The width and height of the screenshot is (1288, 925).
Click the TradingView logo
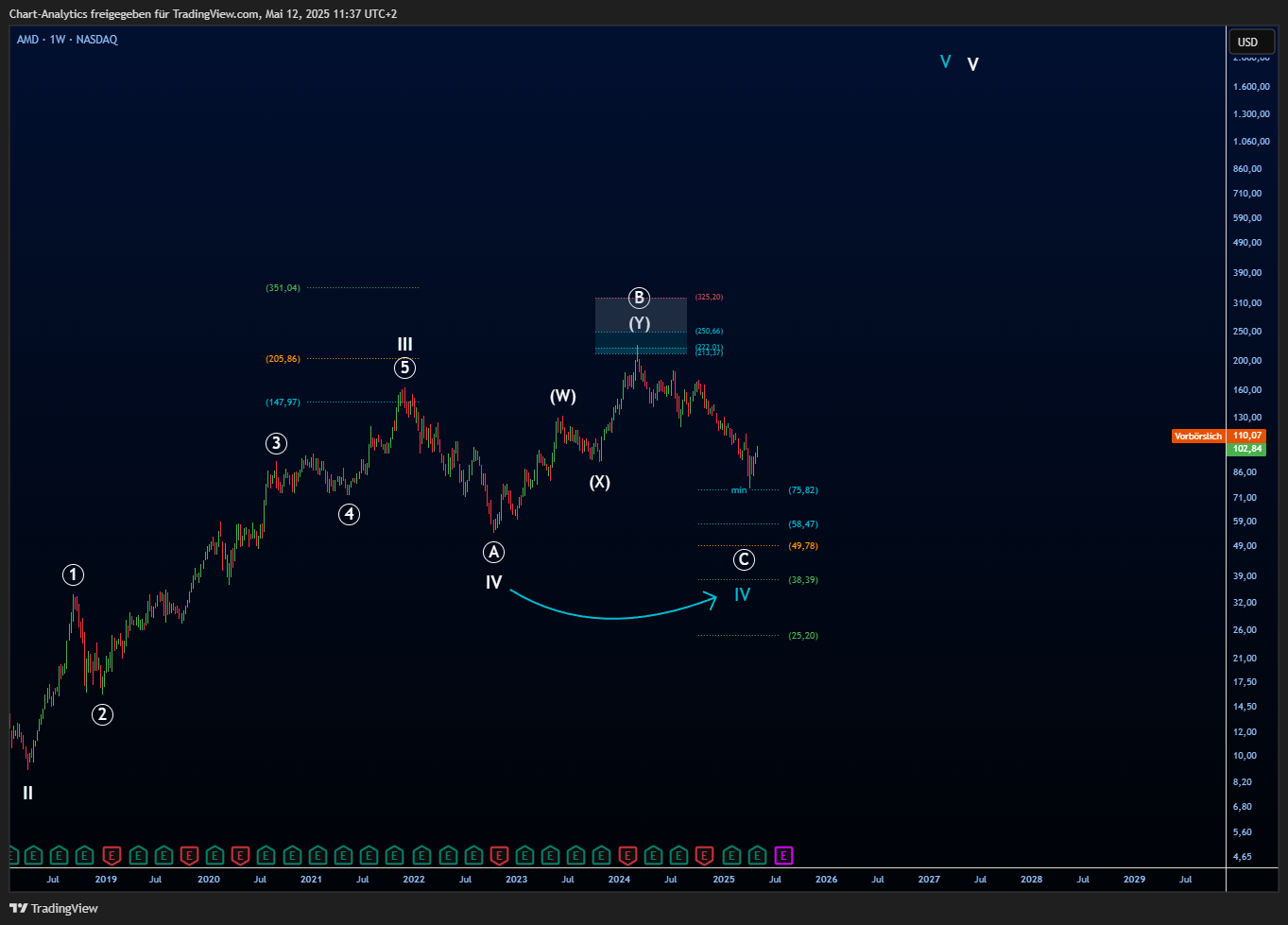[54, 908]
